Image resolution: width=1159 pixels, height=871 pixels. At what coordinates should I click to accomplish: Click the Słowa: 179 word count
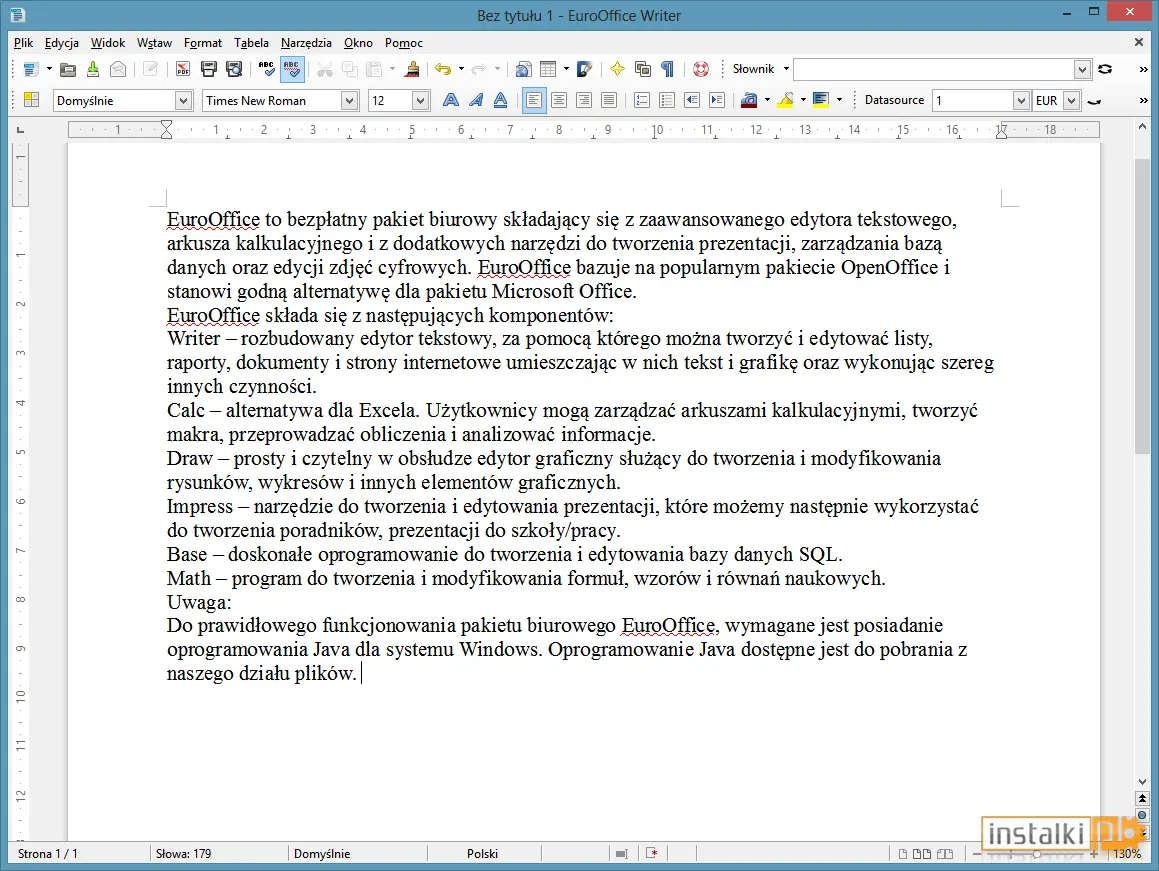[x=183, y=853]
